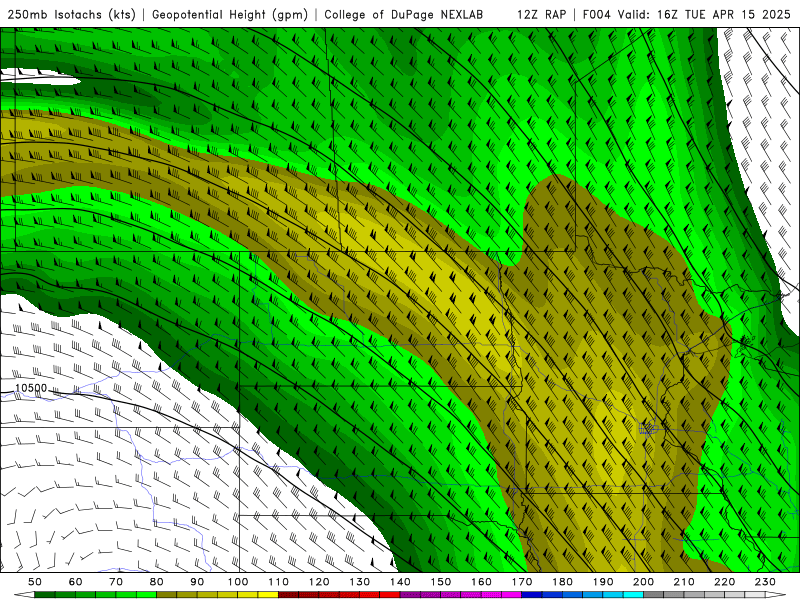Click the 230 knot legend label
The width and height of the screenshot is (800, 600).
766,582
